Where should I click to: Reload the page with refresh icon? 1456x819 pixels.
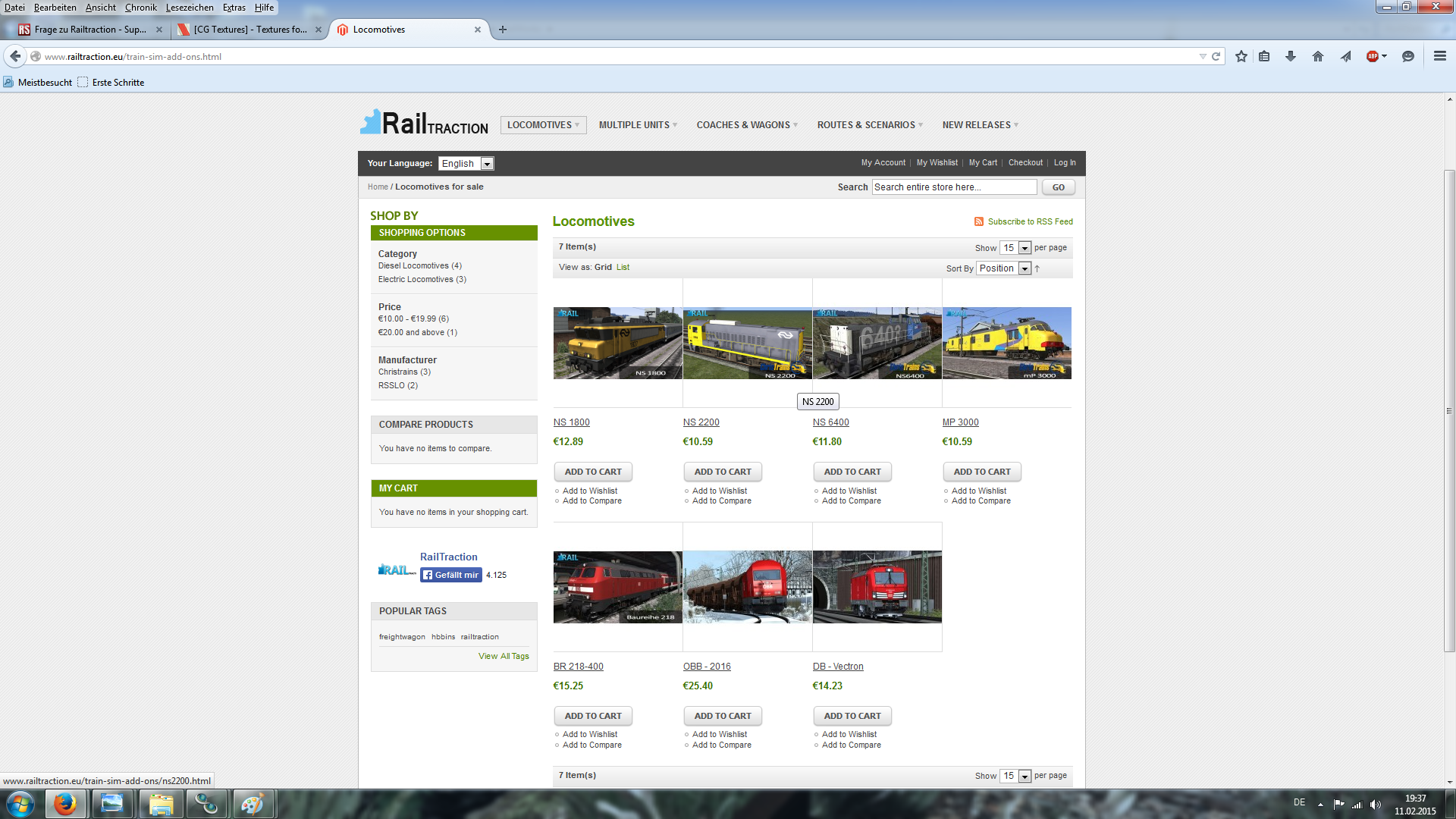click(1216, 56)
